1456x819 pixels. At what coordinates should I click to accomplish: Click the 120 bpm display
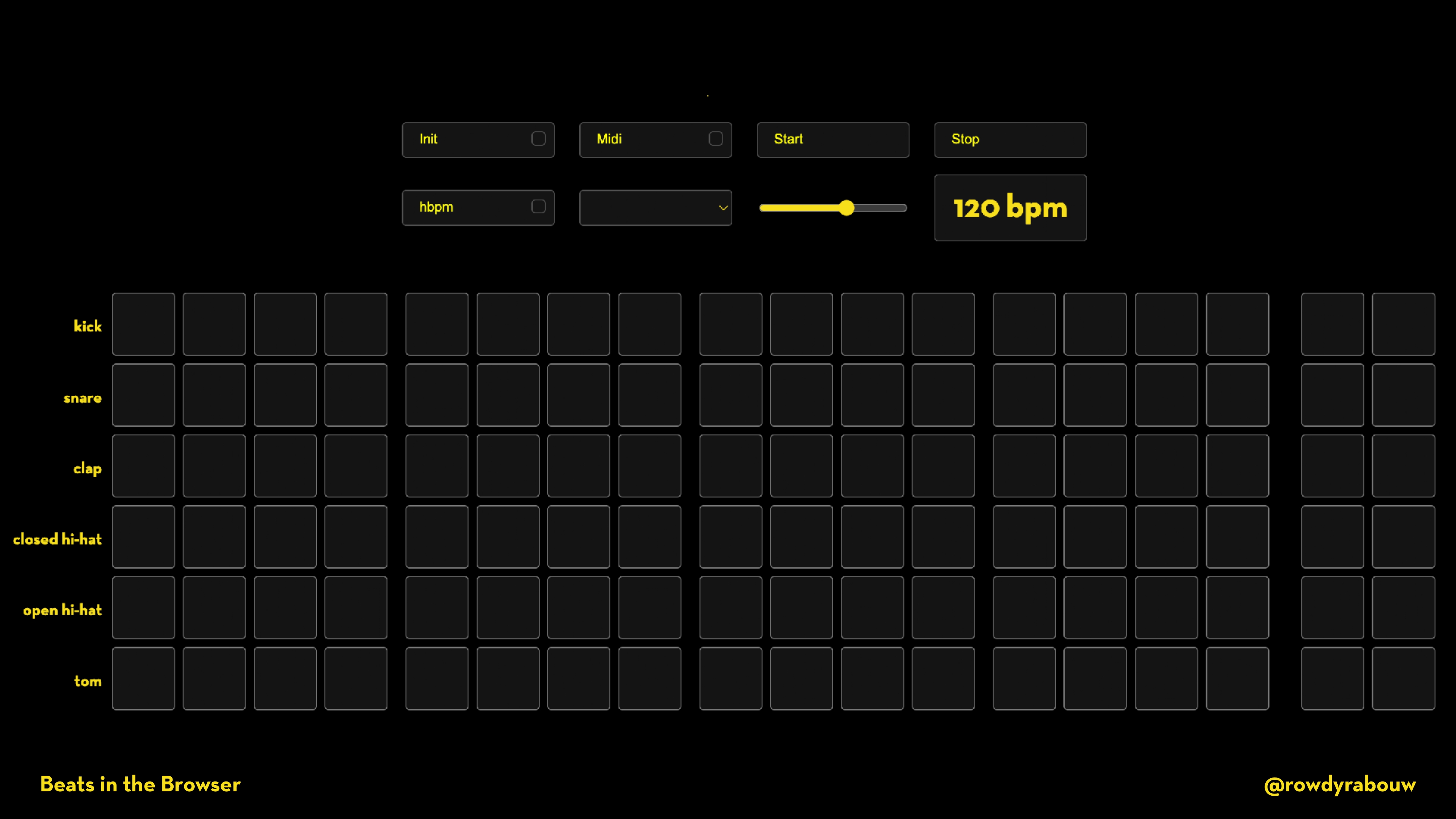1010,208
